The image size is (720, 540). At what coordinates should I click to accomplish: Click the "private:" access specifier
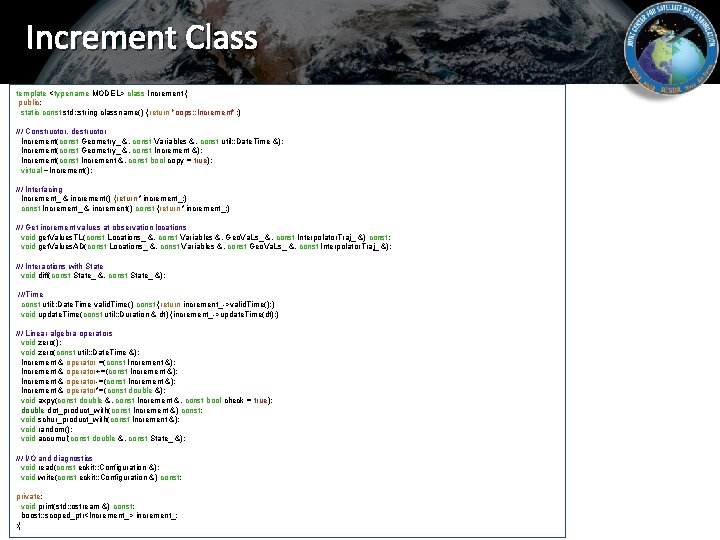click(29, 496)
